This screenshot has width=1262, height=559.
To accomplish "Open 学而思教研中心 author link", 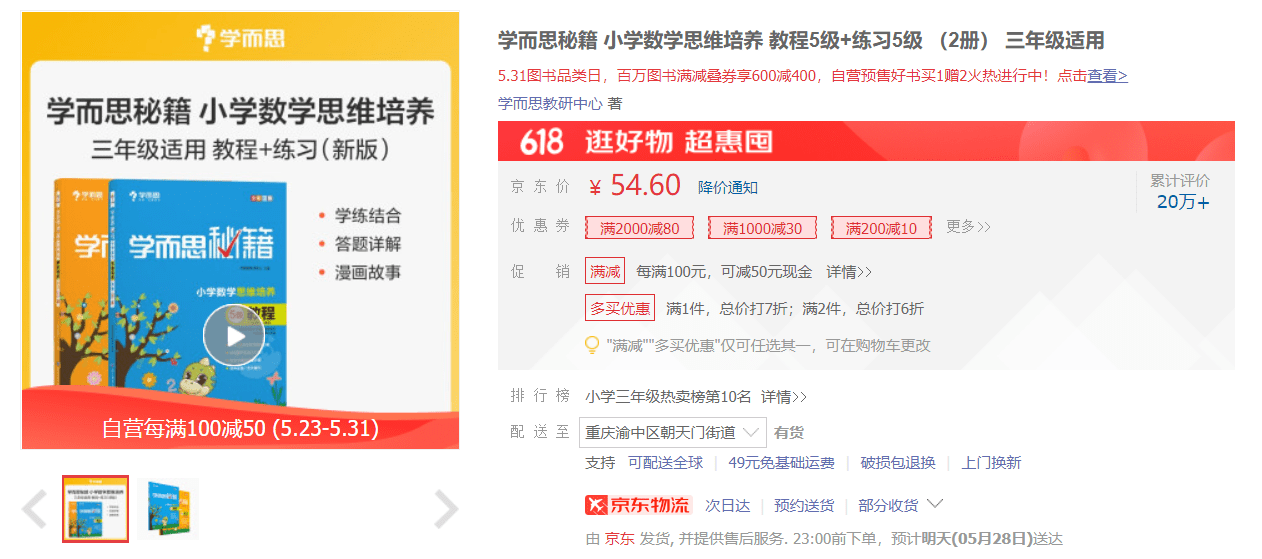I will point(550,103).
